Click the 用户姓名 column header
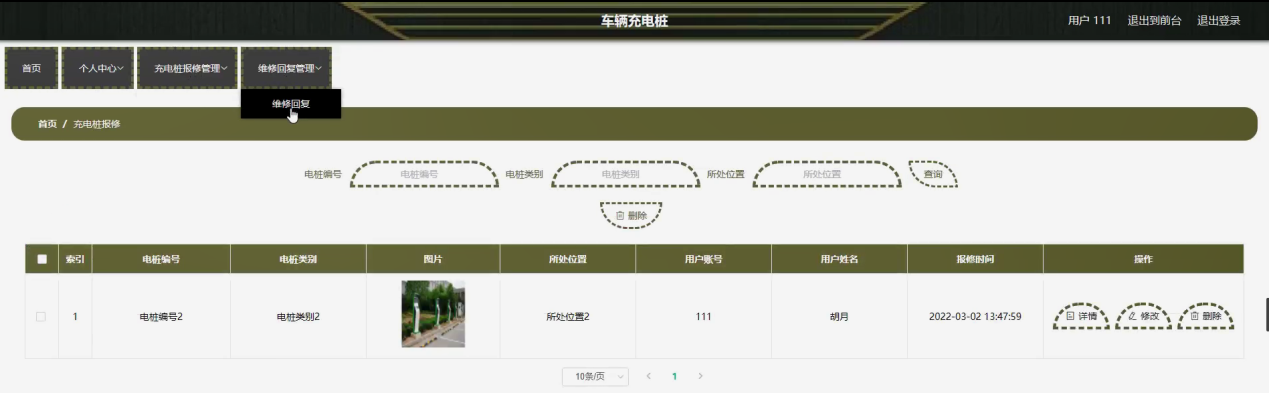The height and width of the screenshot is (393, 1269). [839, 259]
